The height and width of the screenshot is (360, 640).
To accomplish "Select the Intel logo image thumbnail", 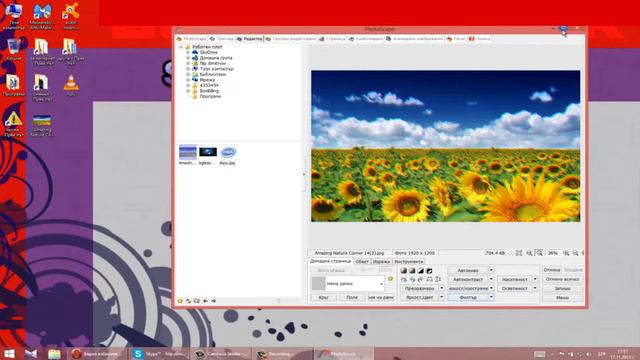I will click(228, 155).
